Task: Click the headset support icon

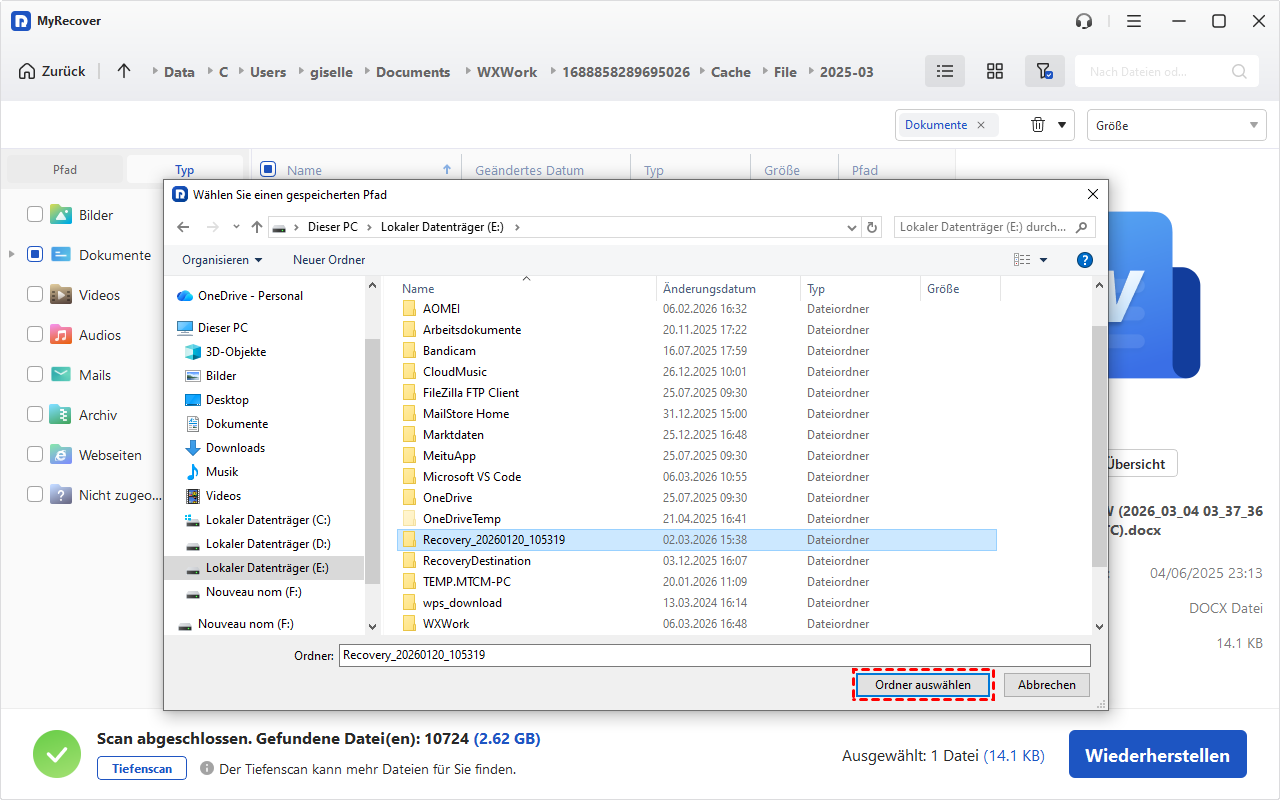Action: [x=1083, y=21]
